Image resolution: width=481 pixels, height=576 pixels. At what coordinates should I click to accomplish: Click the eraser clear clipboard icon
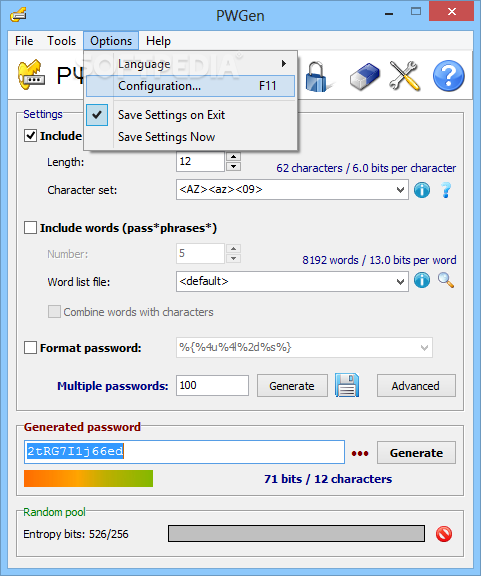click(364, 76)
